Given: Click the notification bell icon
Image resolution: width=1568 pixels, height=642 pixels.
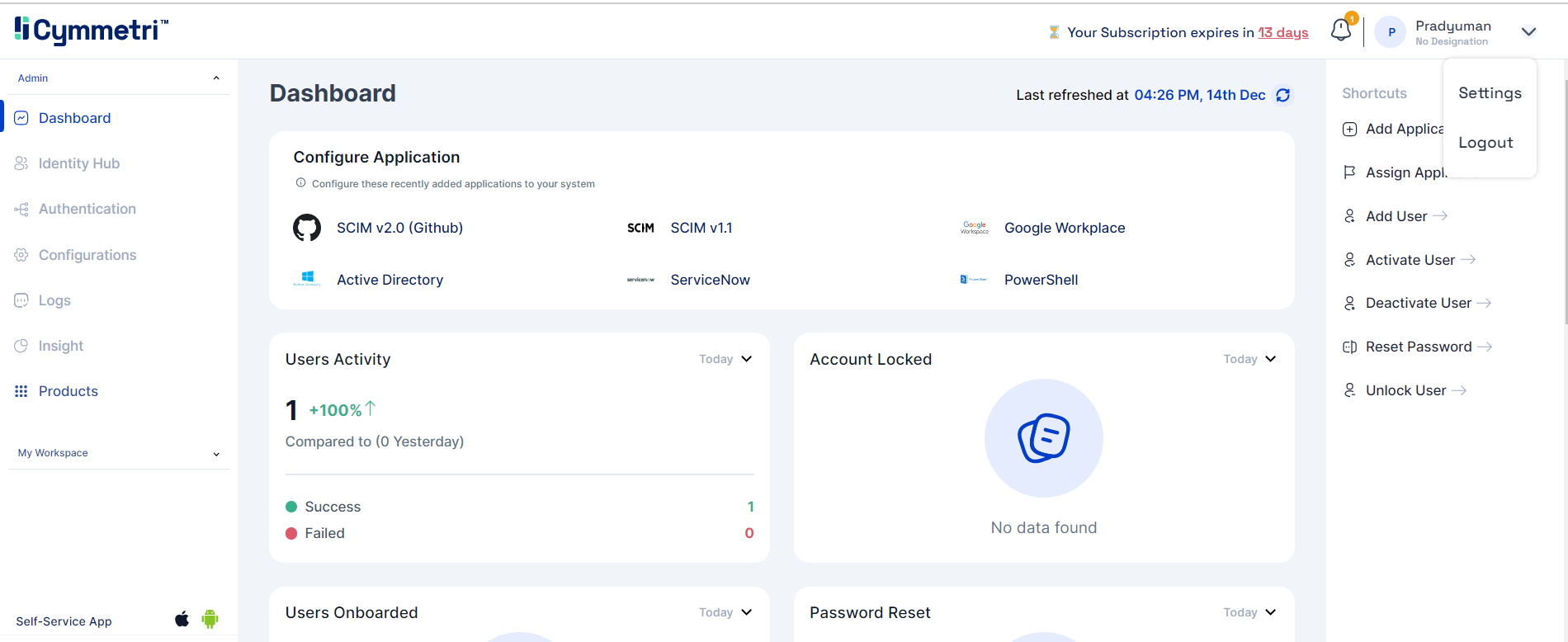Looking at the screenshot, I should 1341,31.
